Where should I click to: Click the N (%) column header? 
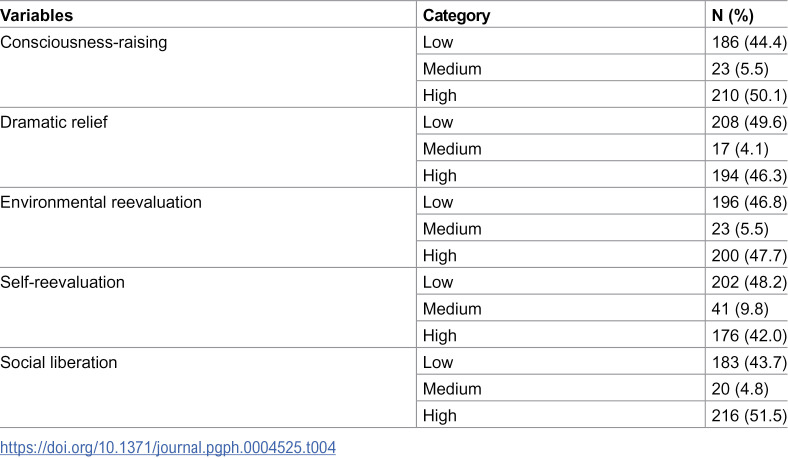733,16
